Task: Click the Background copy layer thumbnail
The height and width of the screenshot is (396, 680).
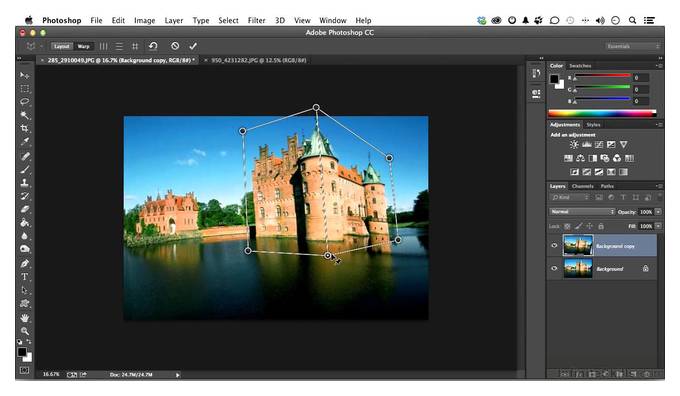Action: point(578,245)
